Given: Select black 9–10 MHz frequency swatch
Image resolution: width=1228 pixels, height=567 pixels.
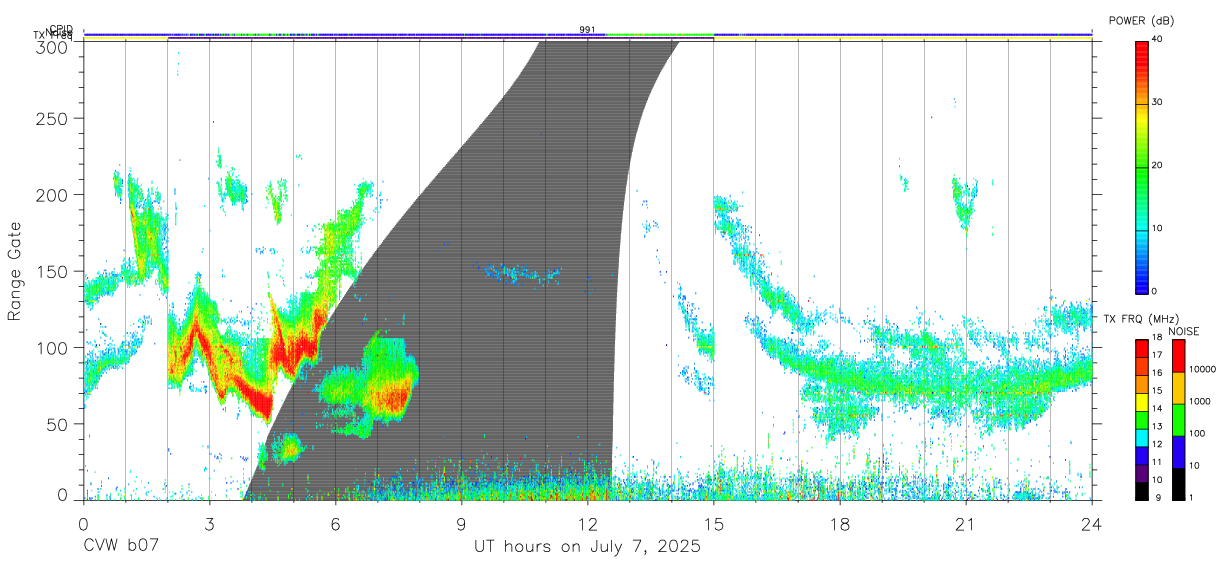Looking at the screenshot, I should (x=1141, y=490).
